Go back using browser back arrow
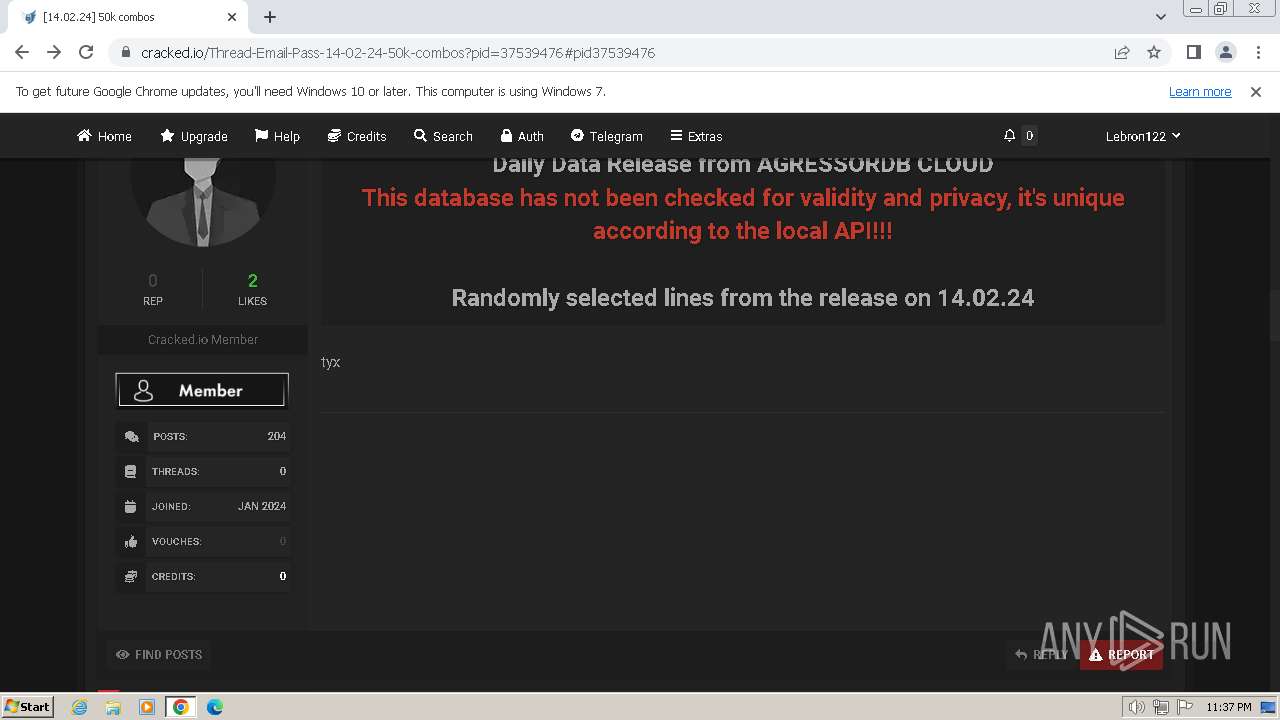Image resolution: width=1280 pixels, height=720 pixels. tap(22, 52)
